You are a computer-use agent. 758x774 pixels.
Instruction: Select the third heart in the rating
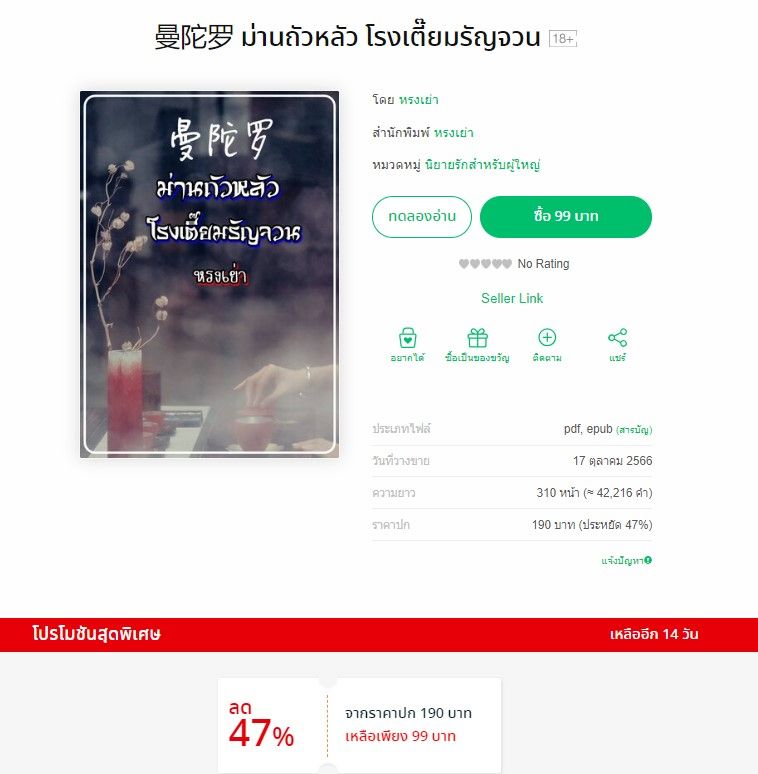click(x=486, y=264)
